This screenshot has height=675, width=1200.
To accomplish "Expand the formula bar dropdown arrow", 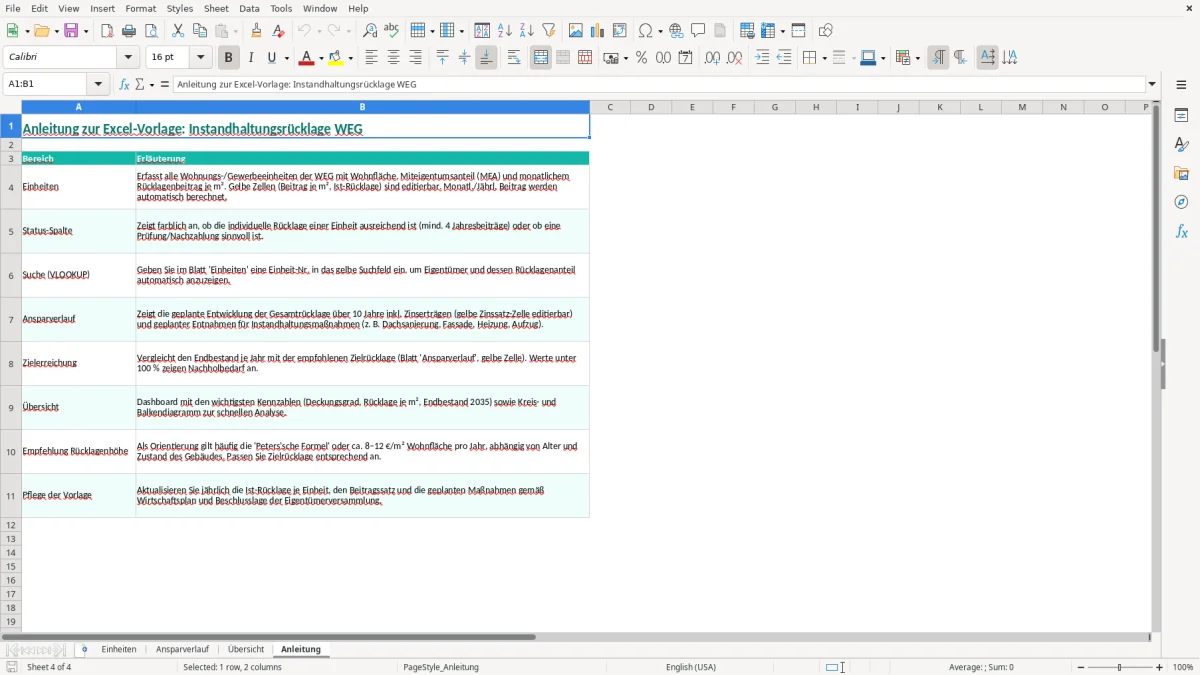I will [x=1153, y=84].
